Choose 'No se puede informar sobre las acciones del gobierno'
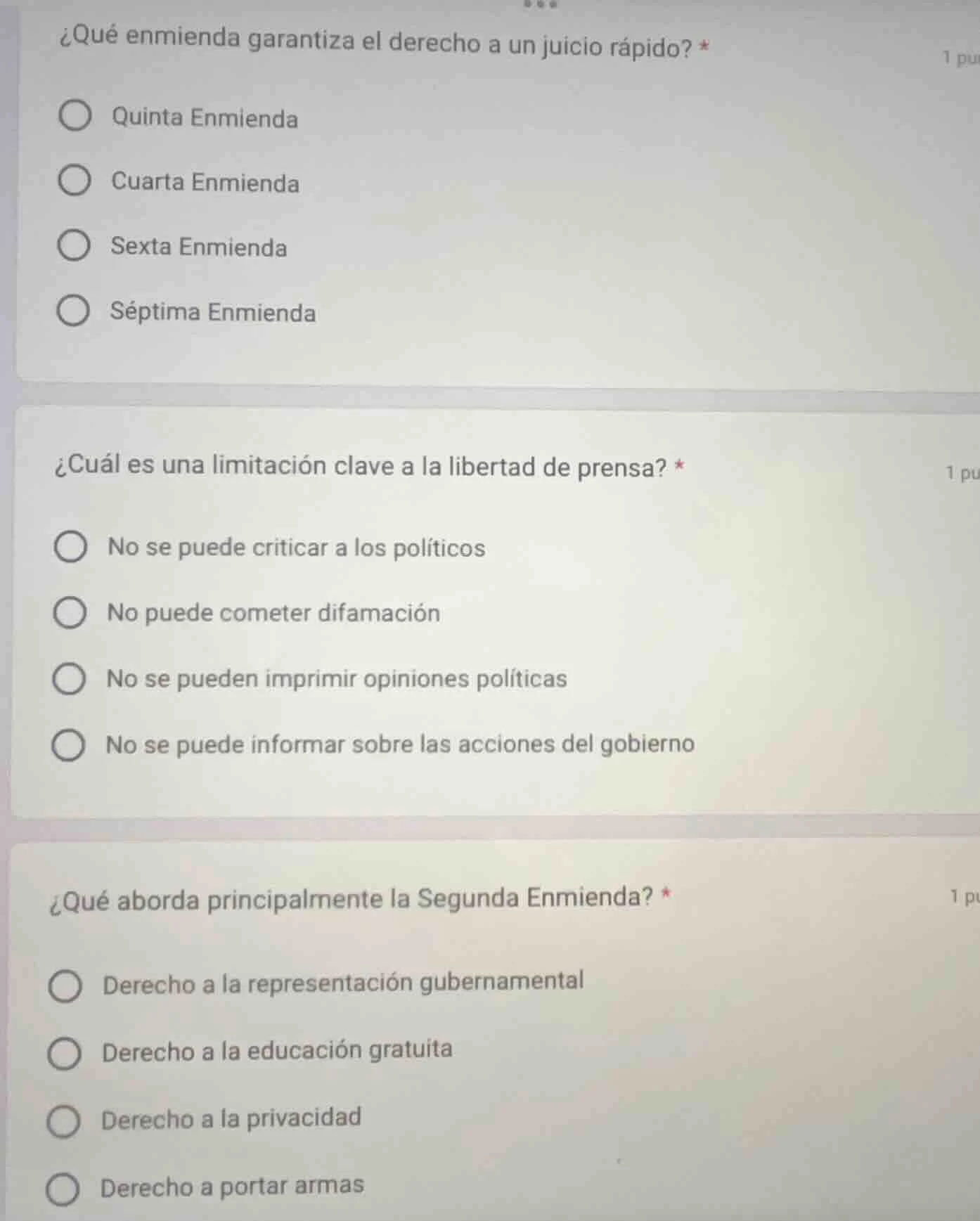This screenshot has width=980, height=1221. (70, 743)
